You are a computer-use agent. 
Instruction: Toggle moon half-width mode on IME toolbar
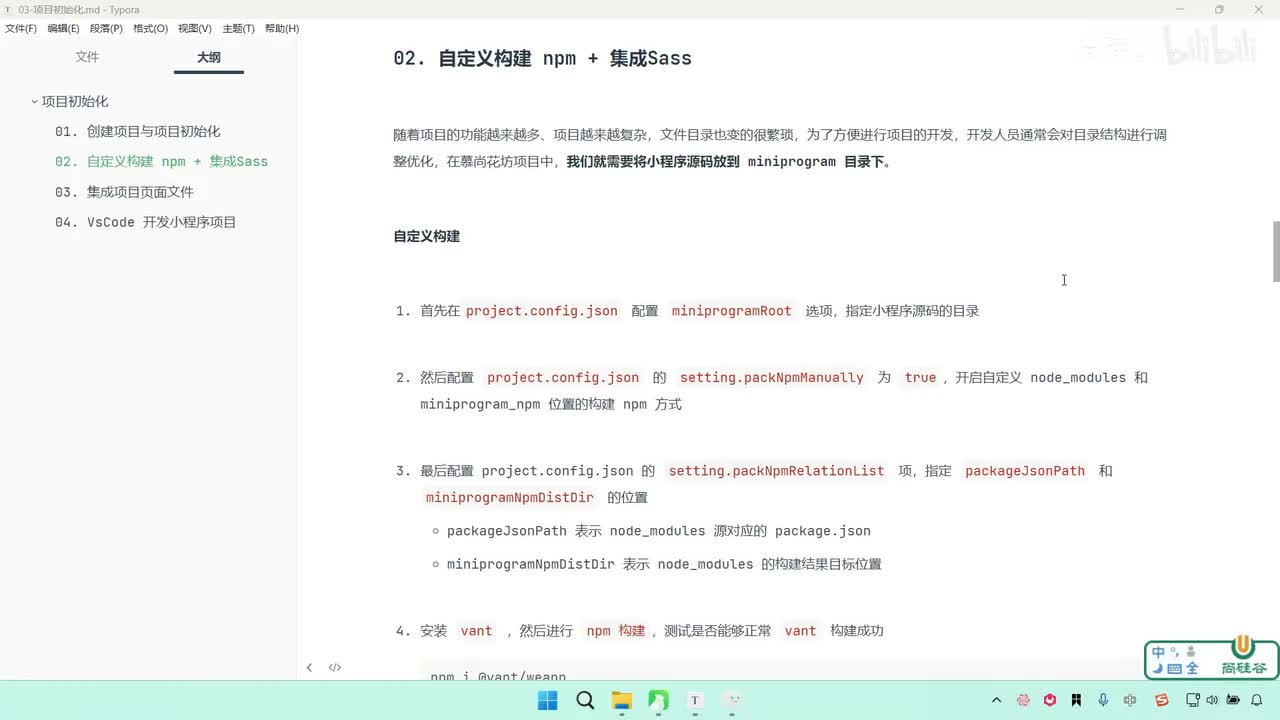click(x=1158, y=668)
